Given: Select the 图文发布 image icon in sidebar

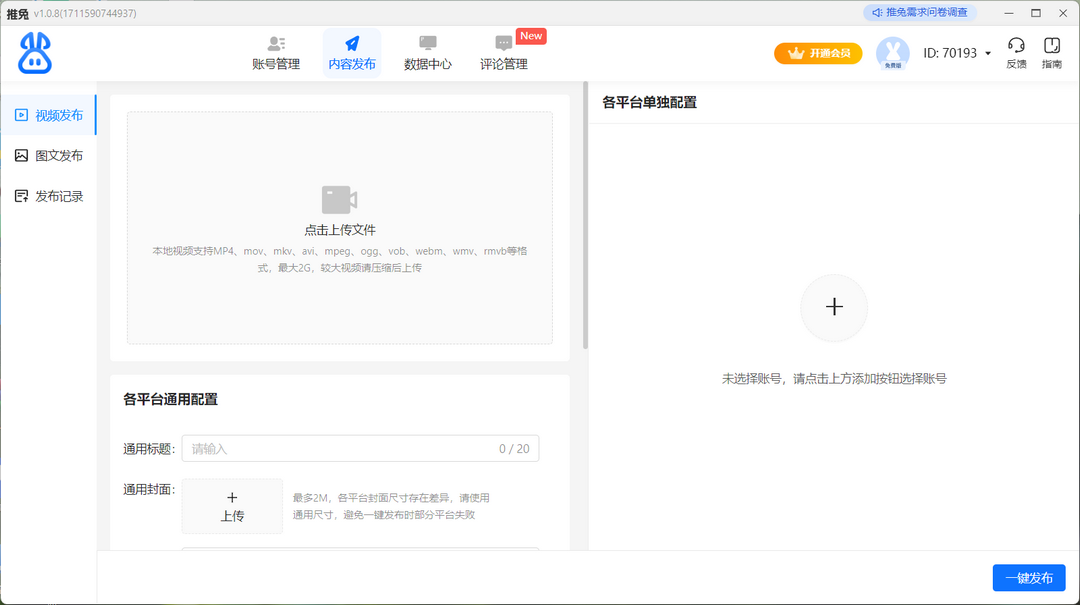Looking at the screenshot, I should (21, 155).
